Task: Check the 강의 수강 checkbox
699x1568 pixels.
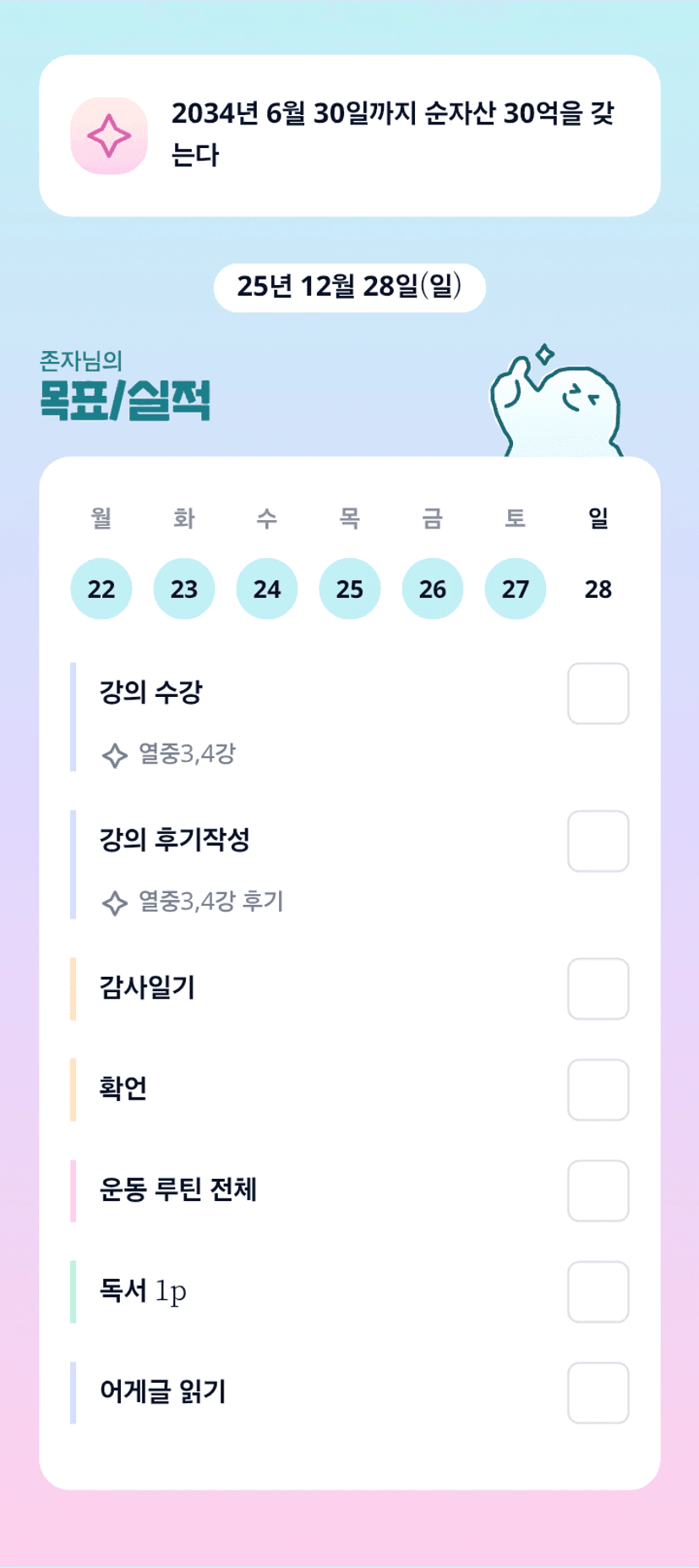Action: pyautogui.click(x=598, y=694)
